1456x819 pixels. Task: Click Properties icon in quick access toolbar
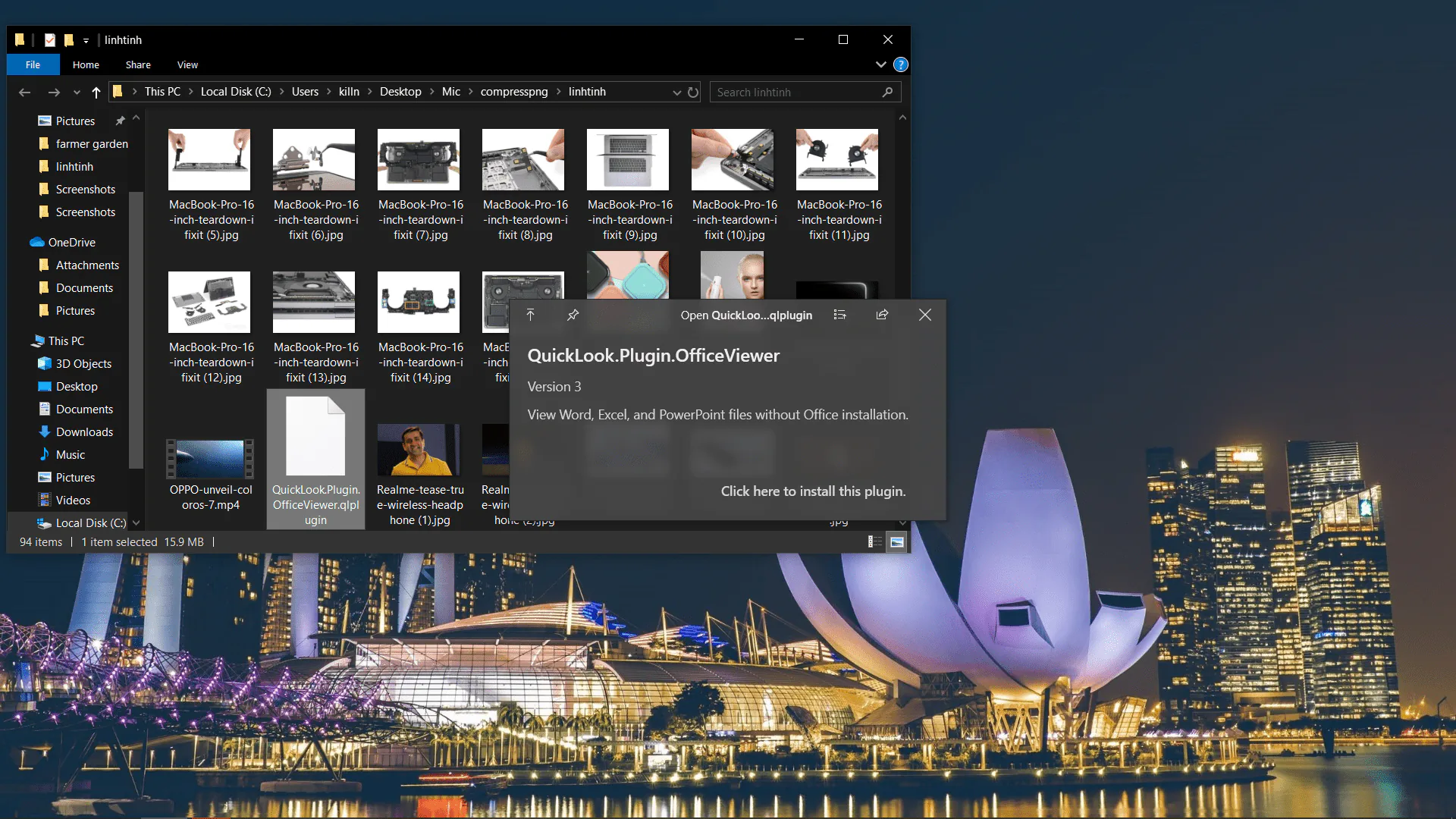[x=50, y=40]
